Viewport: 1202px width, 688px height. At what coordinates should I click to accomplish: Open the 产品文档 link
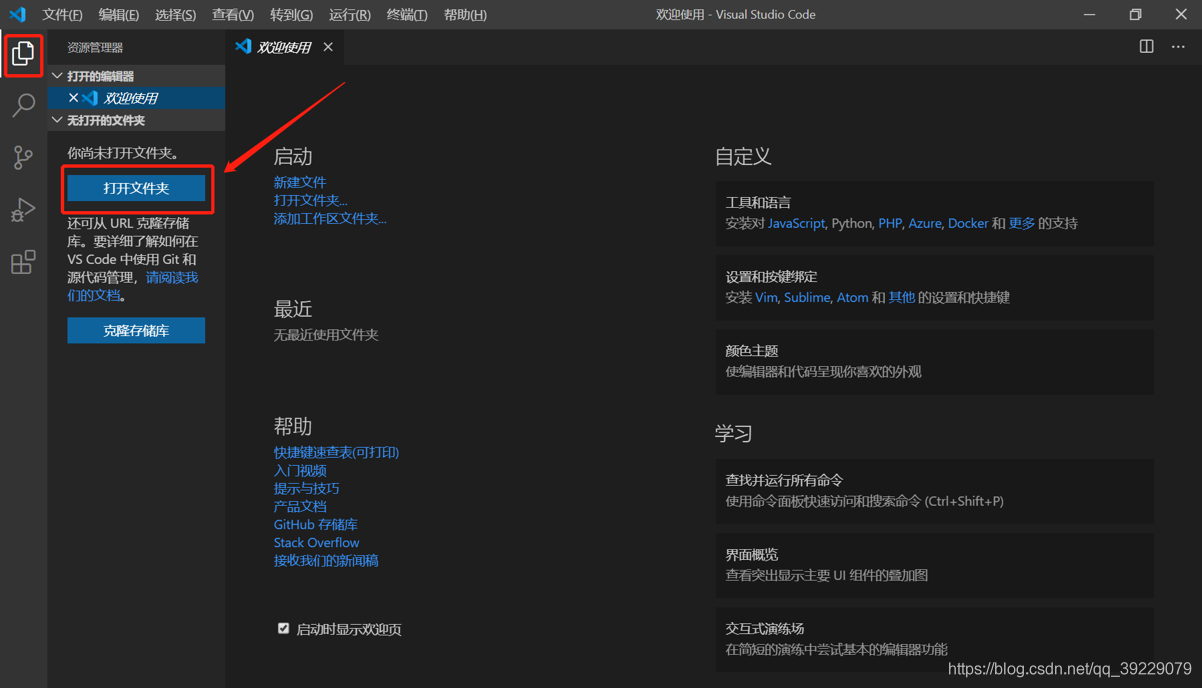[x=300, y=506]
